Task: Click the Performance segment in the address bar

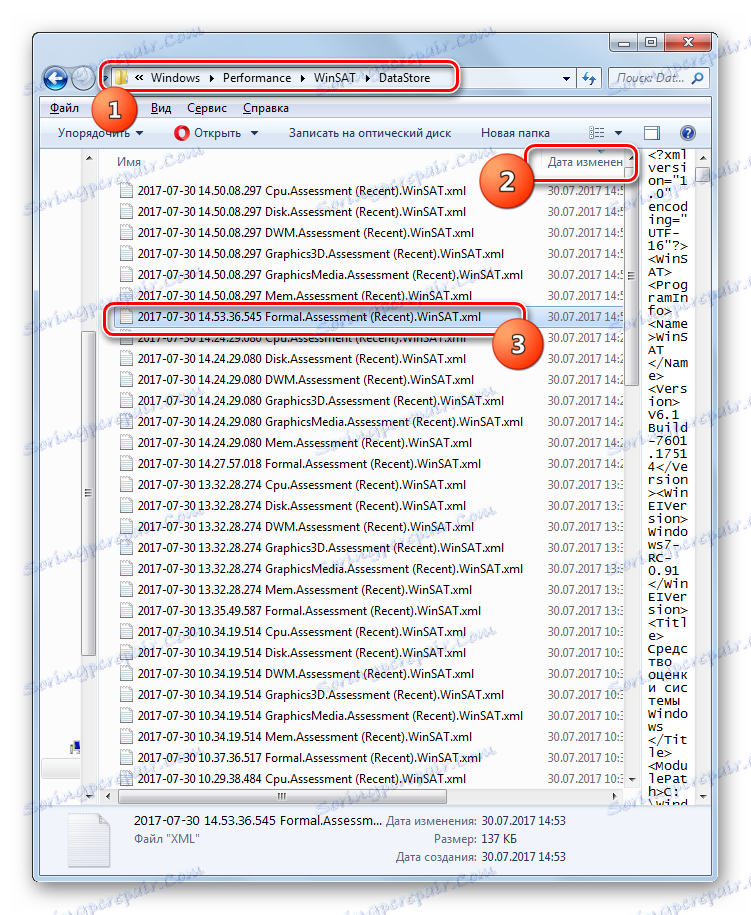Action: 257,78
